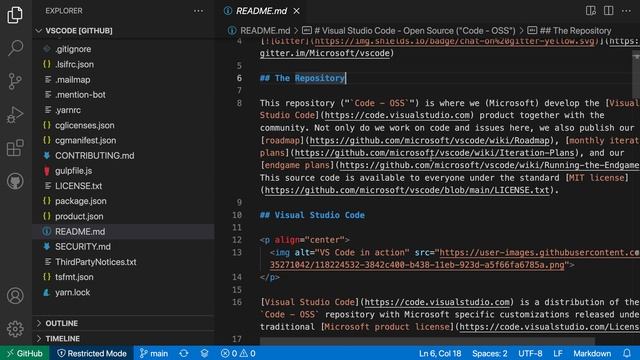Open the Source Control view

tap(15, 81)
